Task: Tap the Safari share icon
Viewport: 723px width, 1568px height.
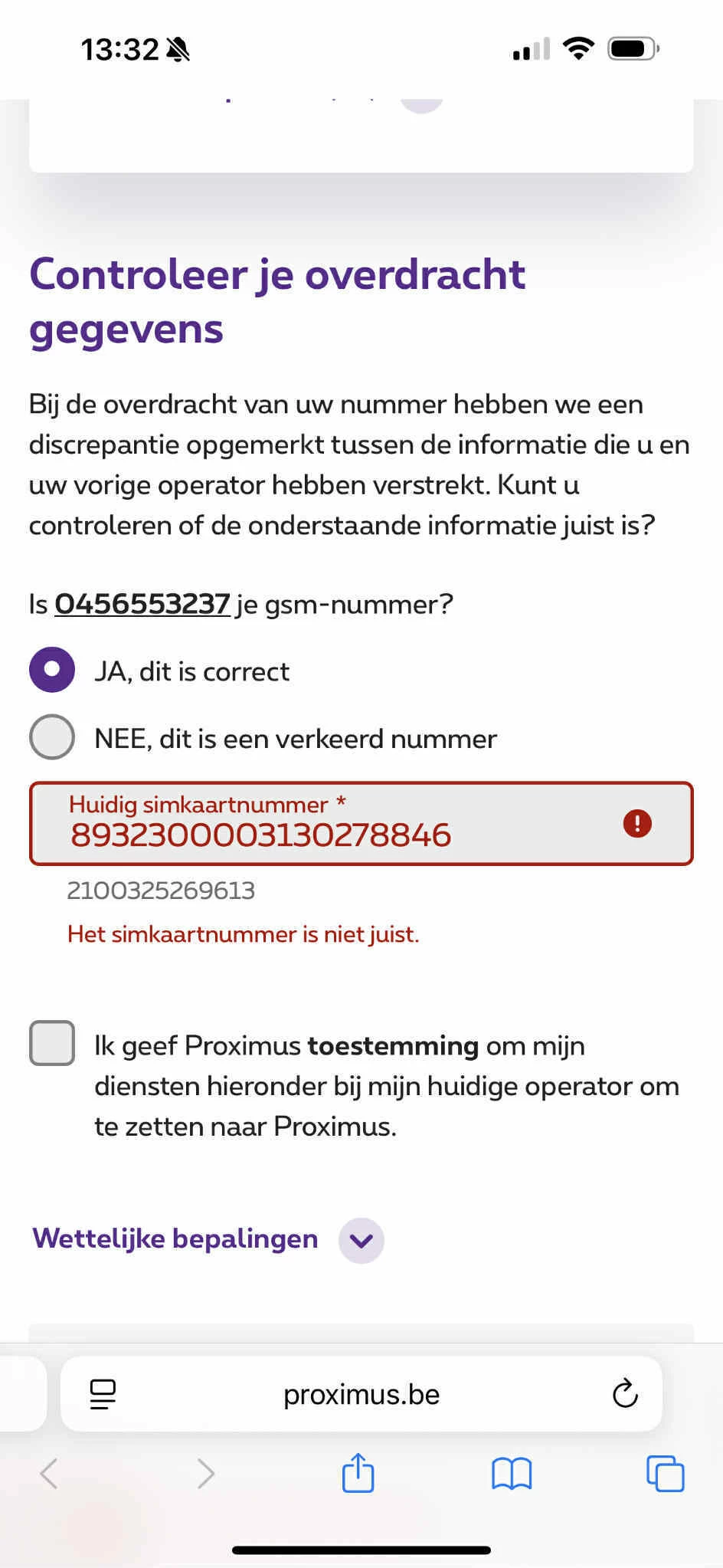Action: [x=358, y=1473]
